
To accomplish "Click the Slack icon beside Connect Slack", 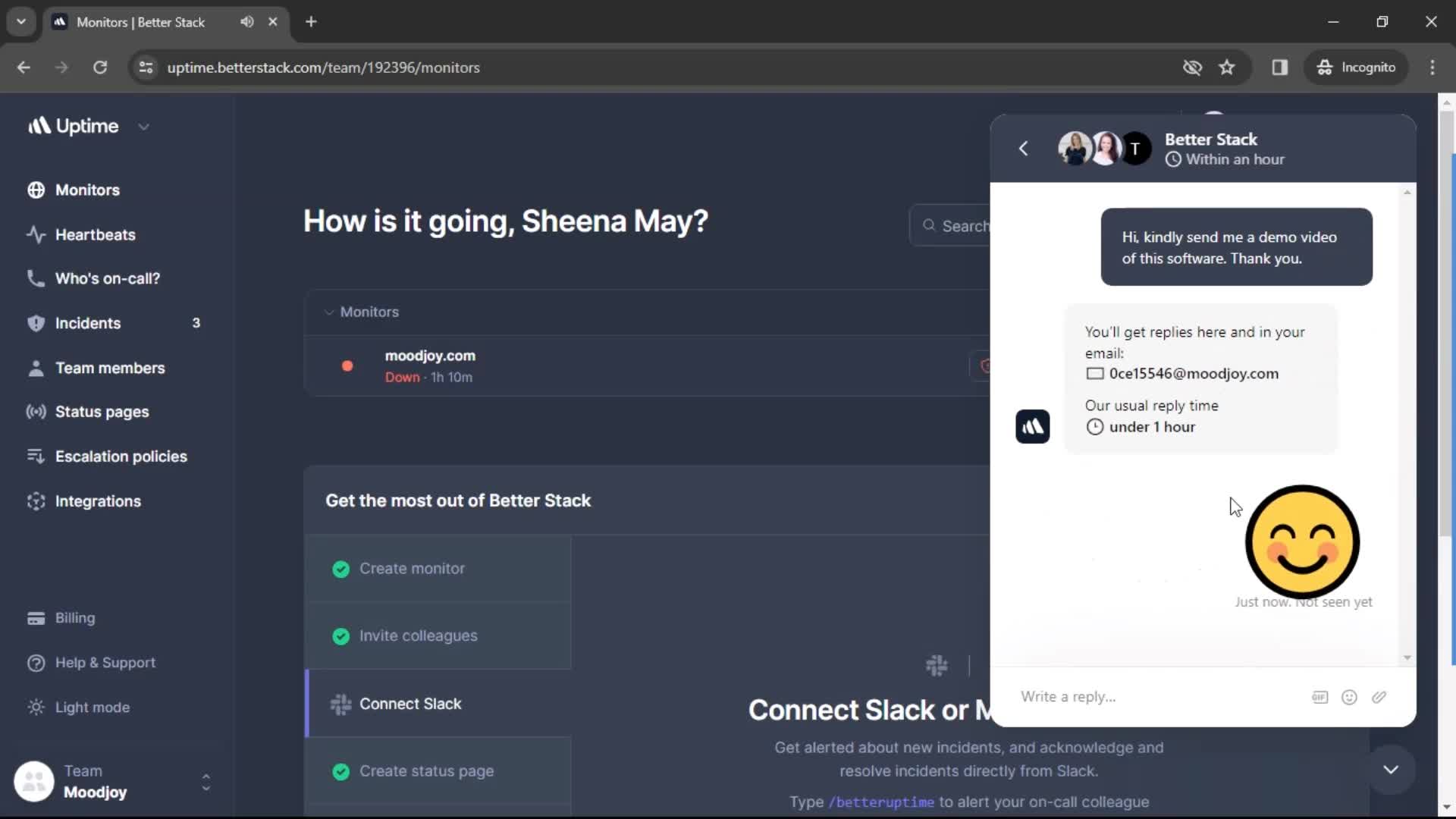I will coord(340,704).
